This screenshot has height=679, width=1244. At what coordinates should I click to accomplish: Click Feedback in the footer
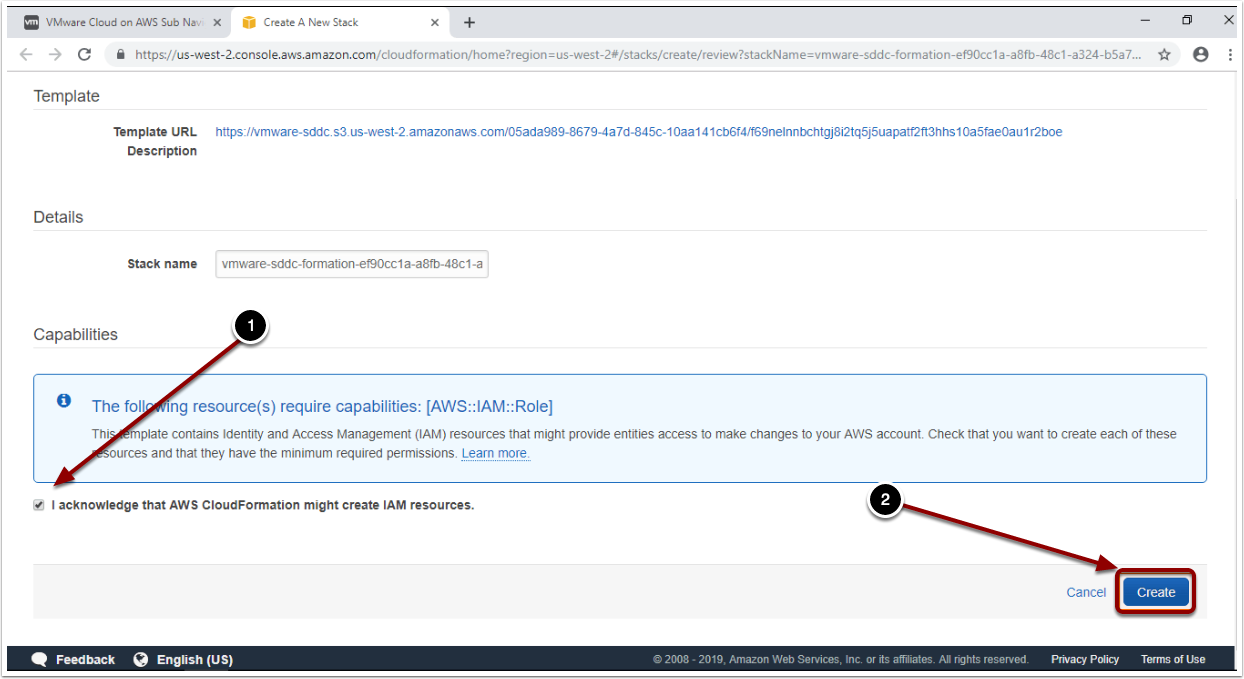pyautogui.click(x=74, y=660)
